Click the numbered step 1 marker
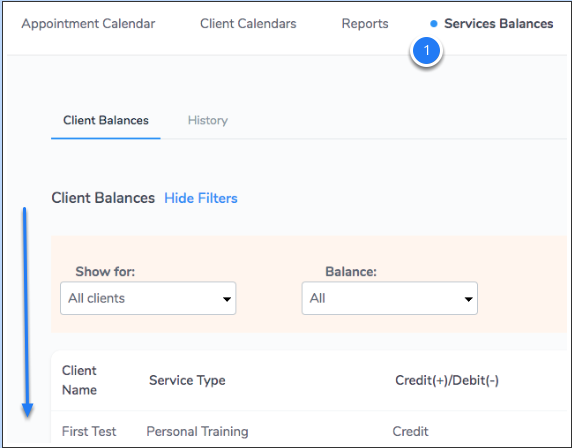 (x=426, y=50)
